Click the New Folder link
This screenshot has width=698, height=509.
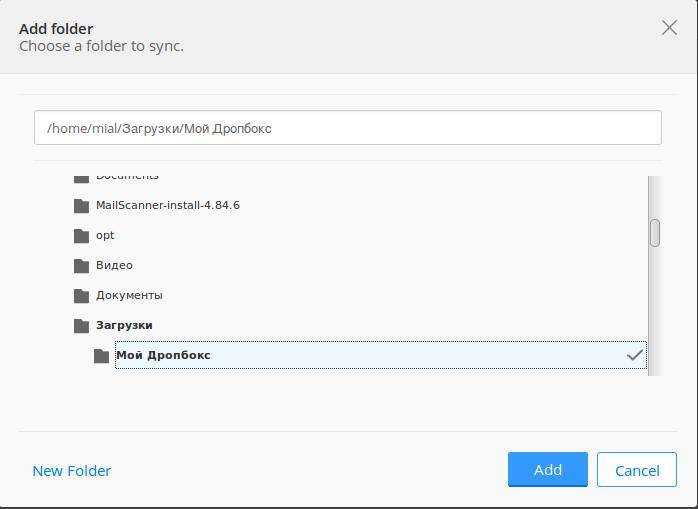[72, 470]
